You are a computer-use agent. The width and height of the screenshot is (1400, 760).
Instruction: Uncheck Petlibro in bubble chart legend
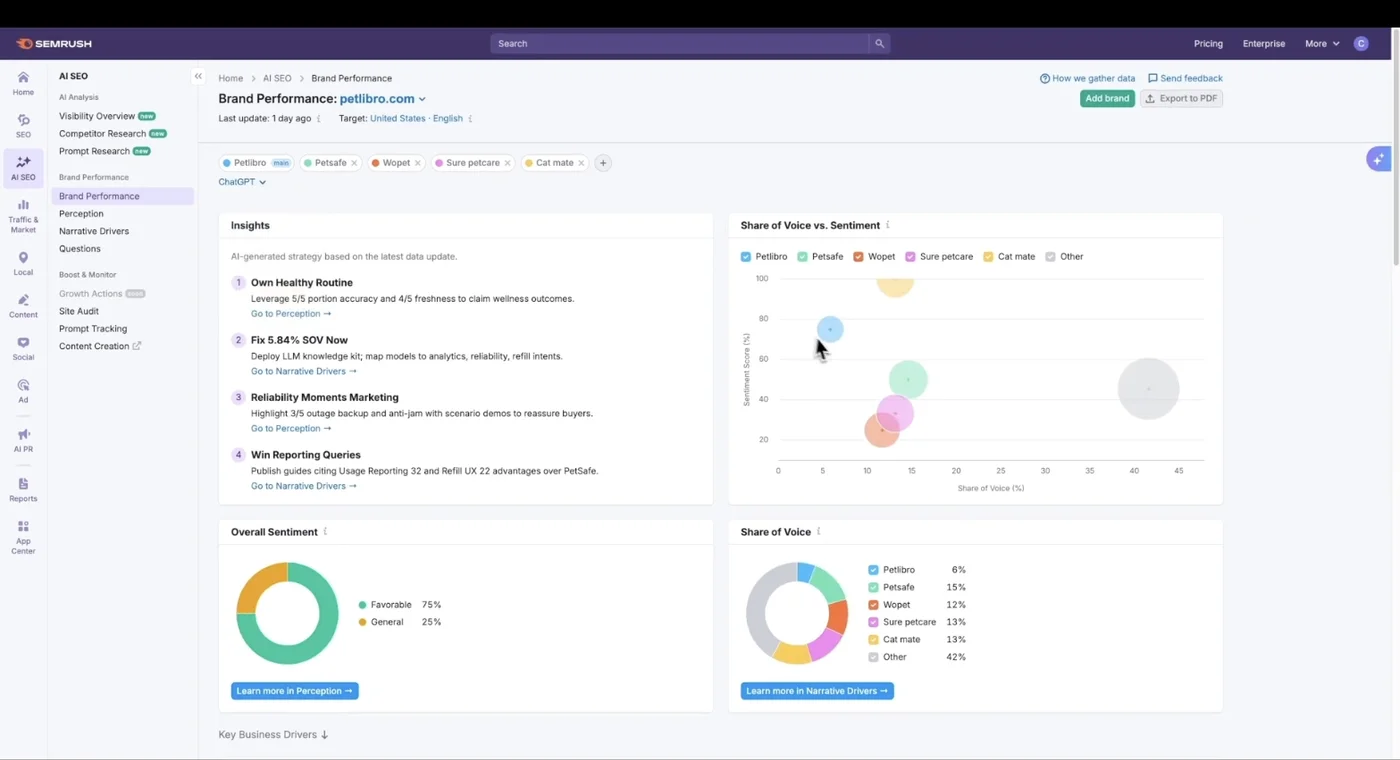746,257
